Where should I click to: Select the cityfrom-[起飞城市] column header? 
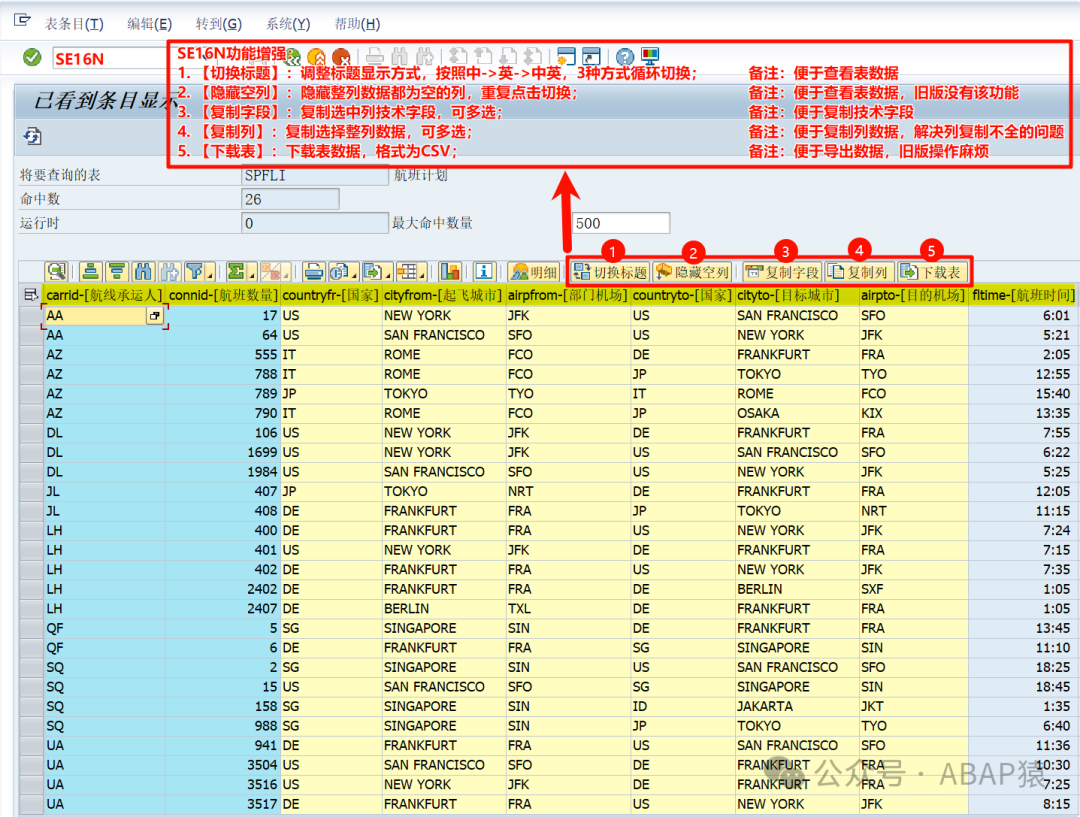(443, 295)
